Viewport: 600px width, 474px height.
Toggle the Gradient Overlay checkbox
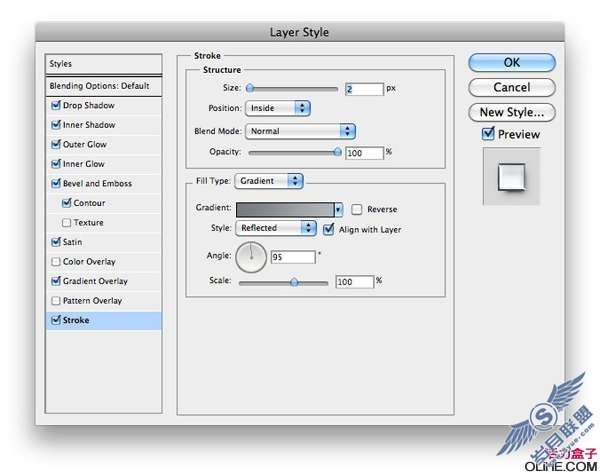point(56,281)
